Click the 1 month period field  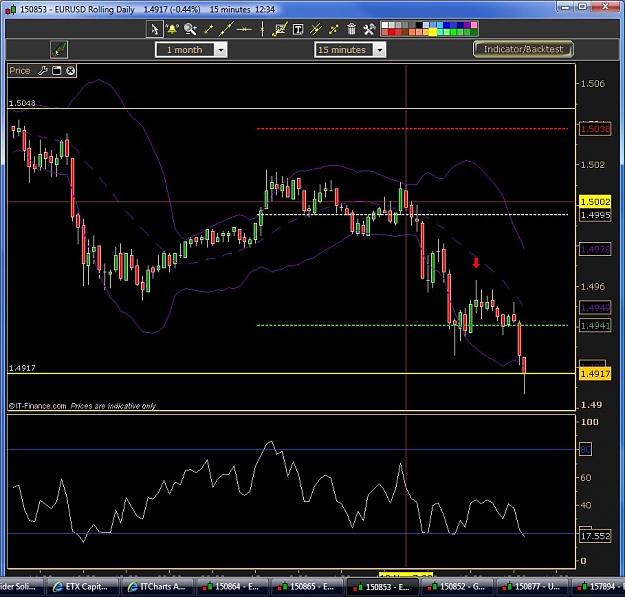point(185,50)
